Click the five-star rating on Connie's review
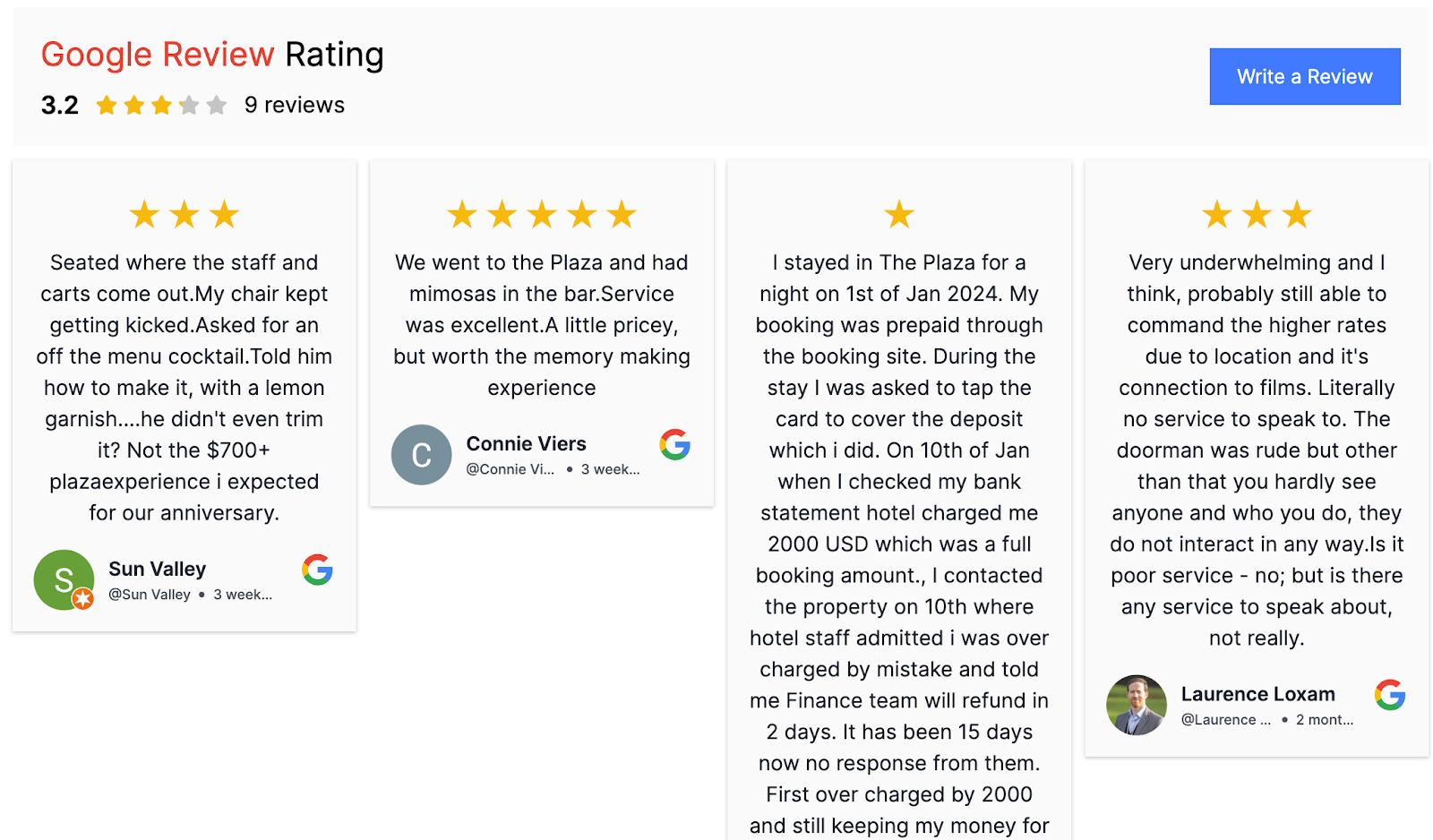1433x840 pixels. 542,215
